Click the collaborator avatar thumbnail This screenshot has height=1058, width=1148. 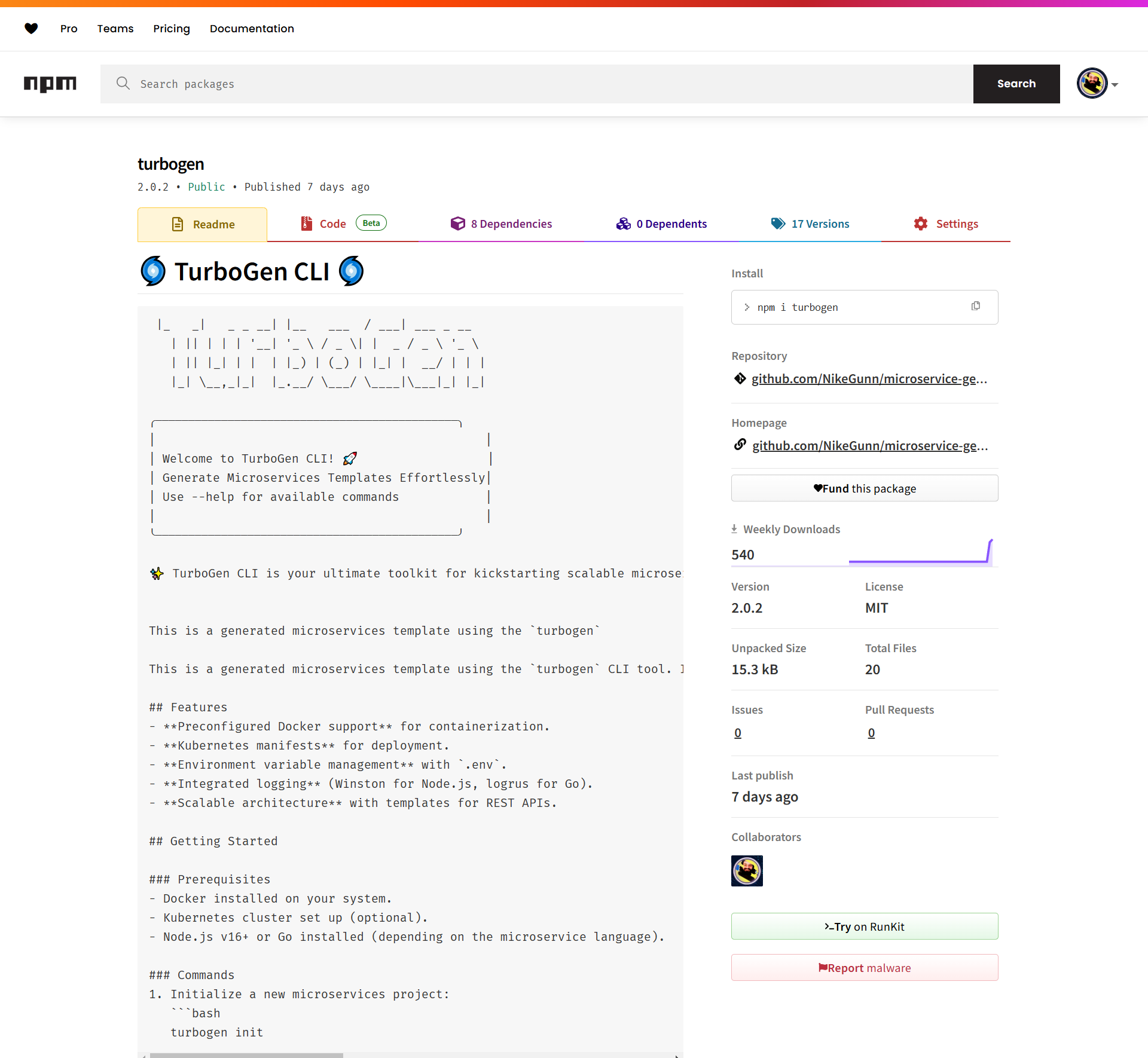coord(747,871)
